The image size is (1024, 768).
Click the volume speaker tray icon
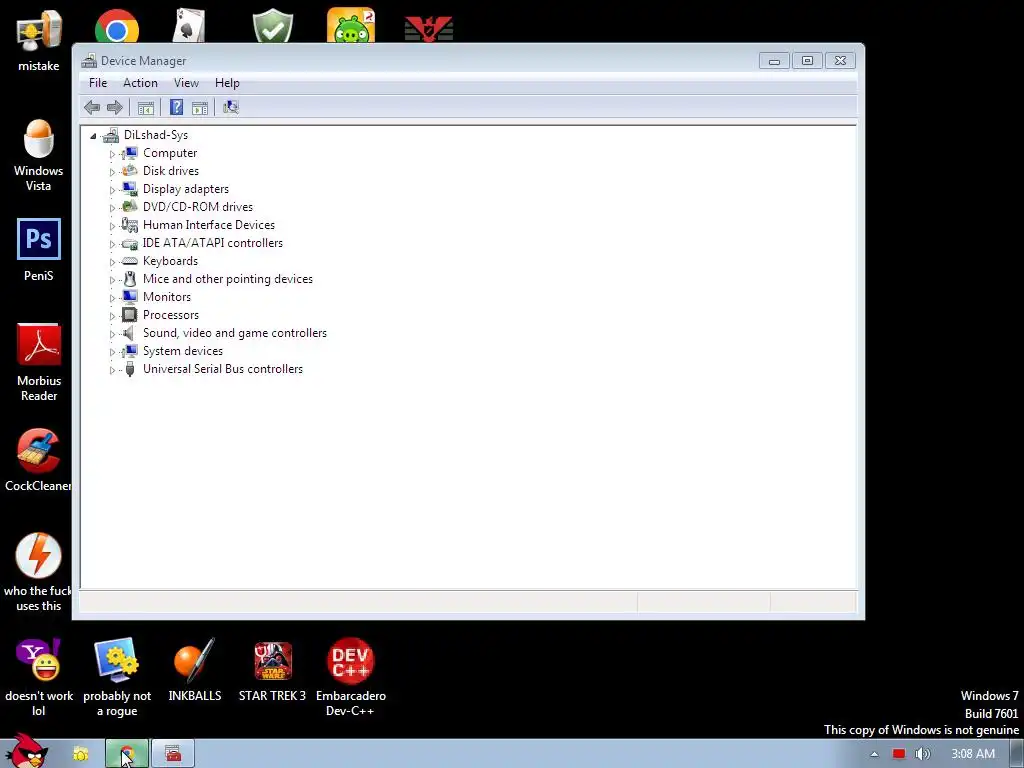click(922, 754)
